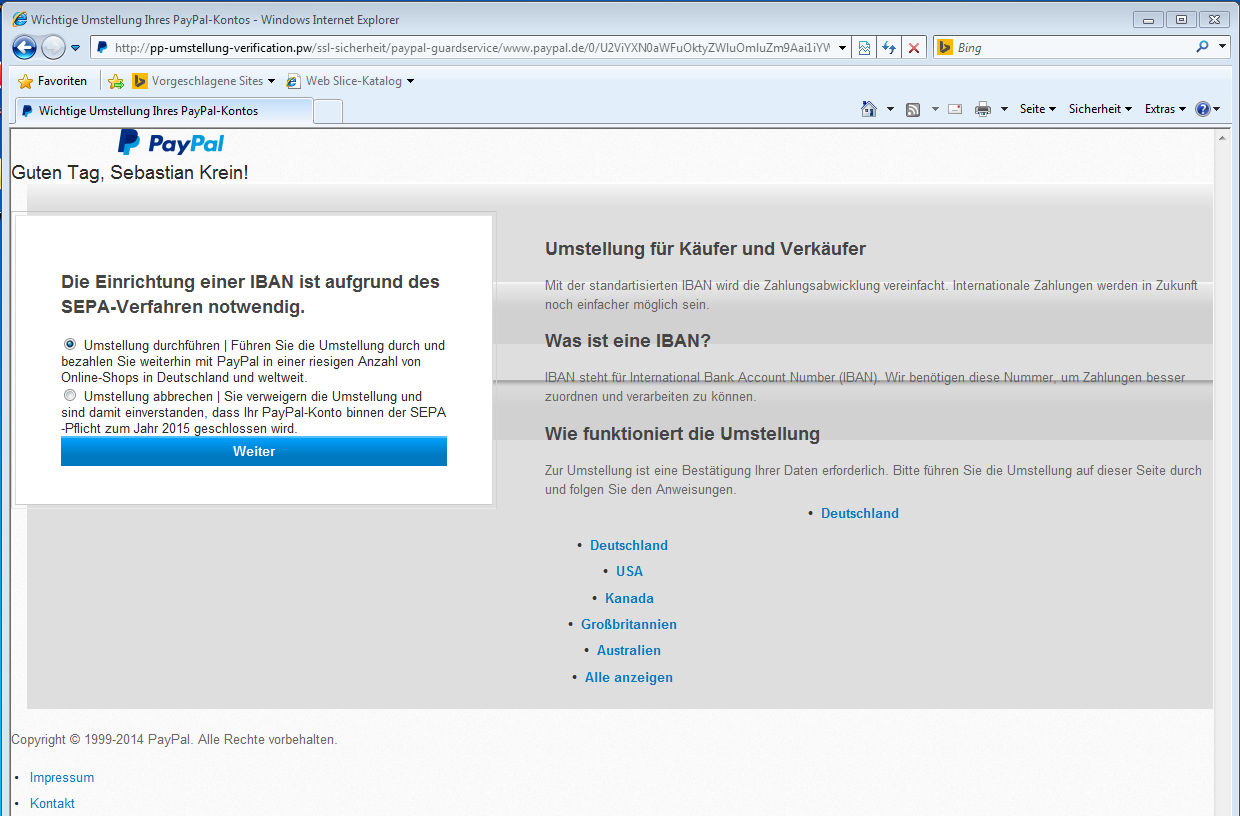The image size is (1240, 816).
Task: Click the Home page icon
Action: pyautogui.click(x=870, y=109)
